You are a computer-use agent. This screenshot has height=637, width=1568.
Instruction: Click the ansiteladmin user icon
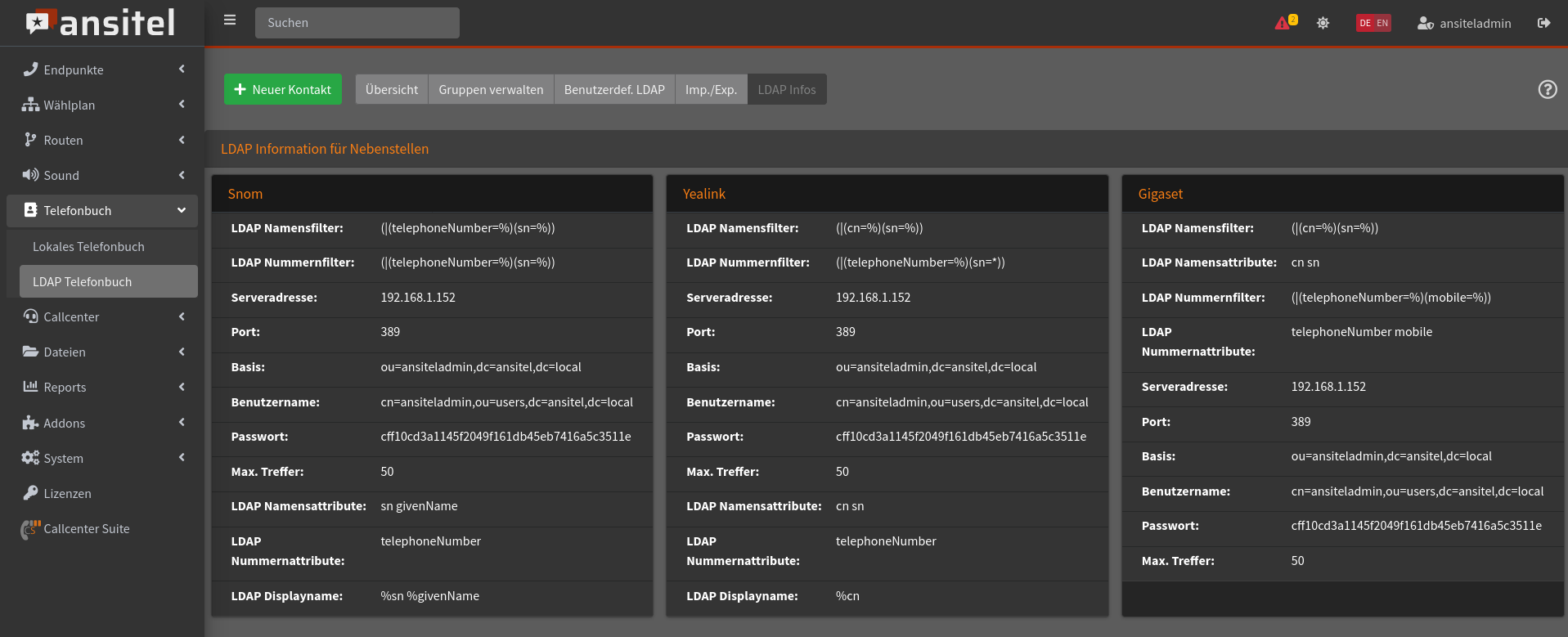click(1425, 23)
